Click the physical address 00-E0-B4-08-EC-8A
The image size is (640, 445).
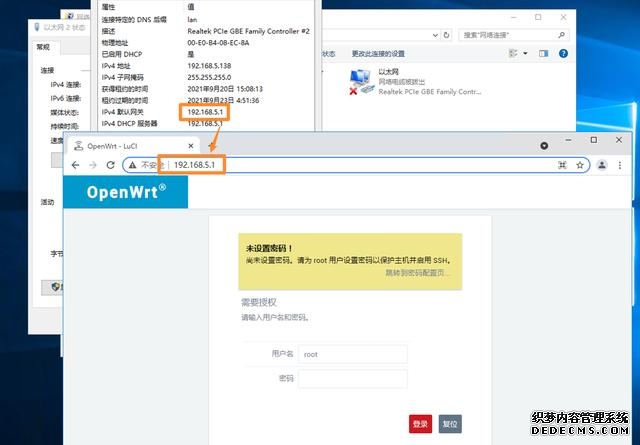(x=218, y=42)
